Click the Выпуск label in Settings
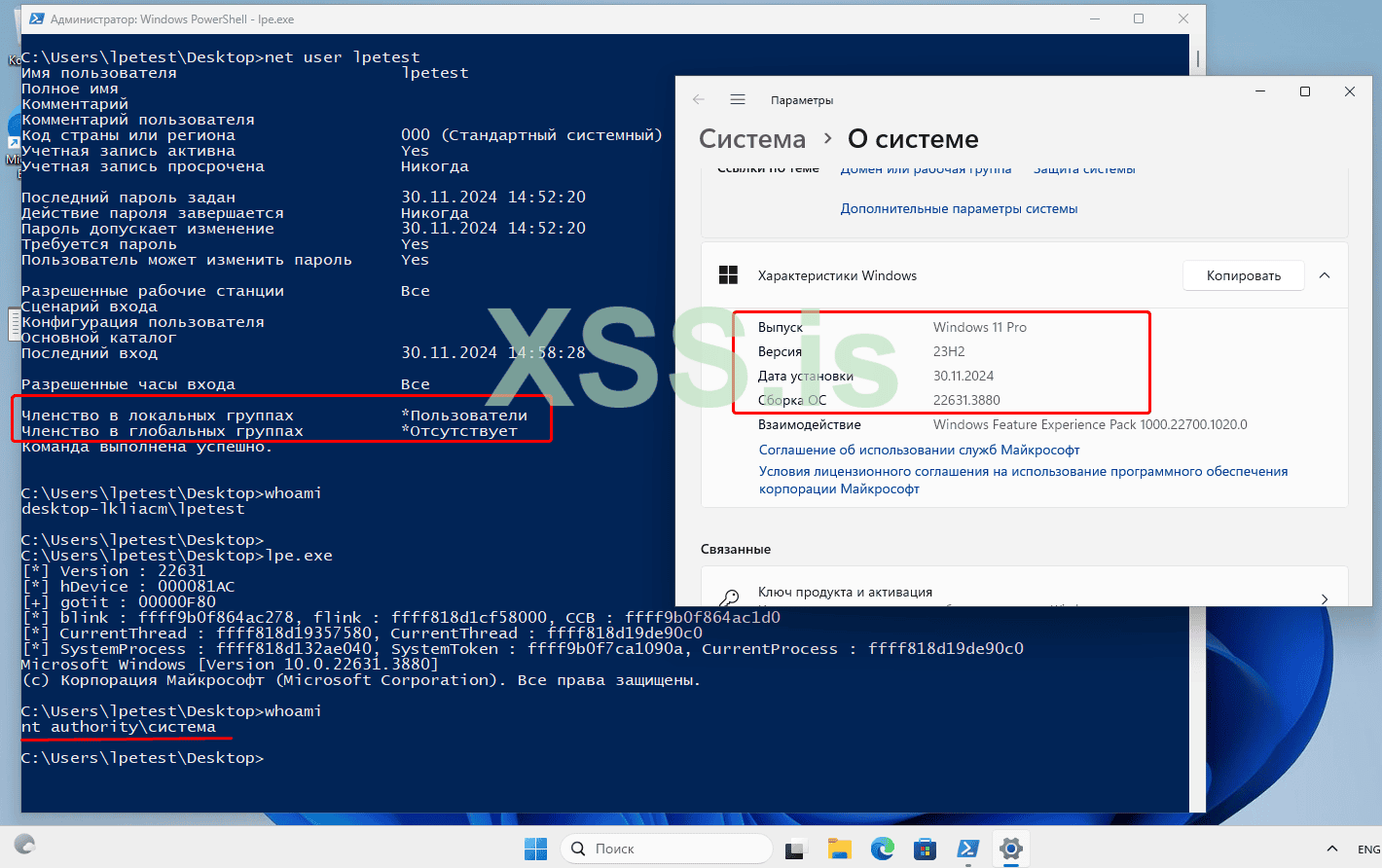Screen dimensions: 1382x868 click(x=781, y=327)
